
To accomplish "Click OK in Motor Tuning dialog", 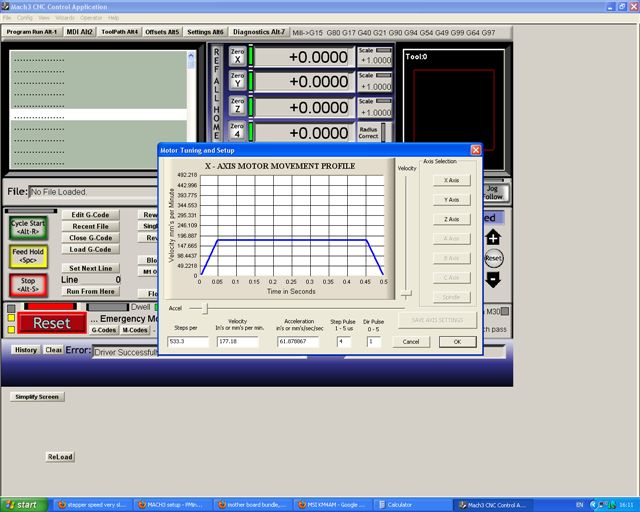I will [x=457, y=341].
